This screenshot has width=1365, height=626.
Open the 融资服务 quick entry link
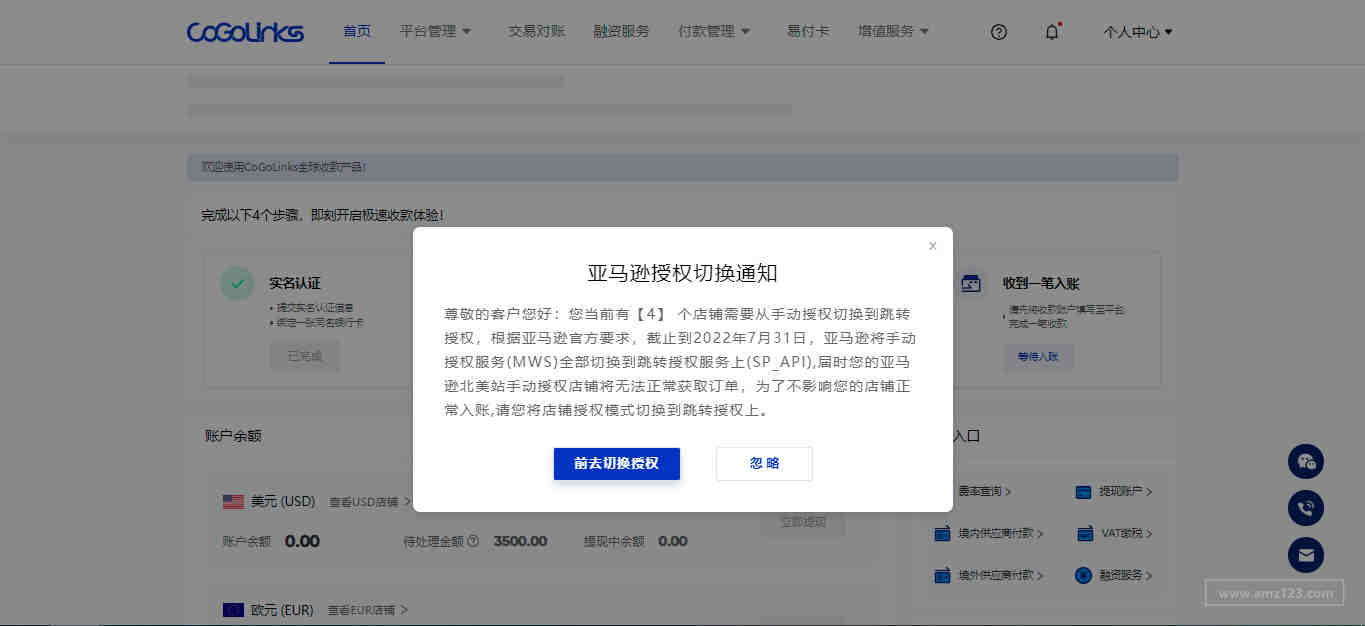(x=1126, y=576)
